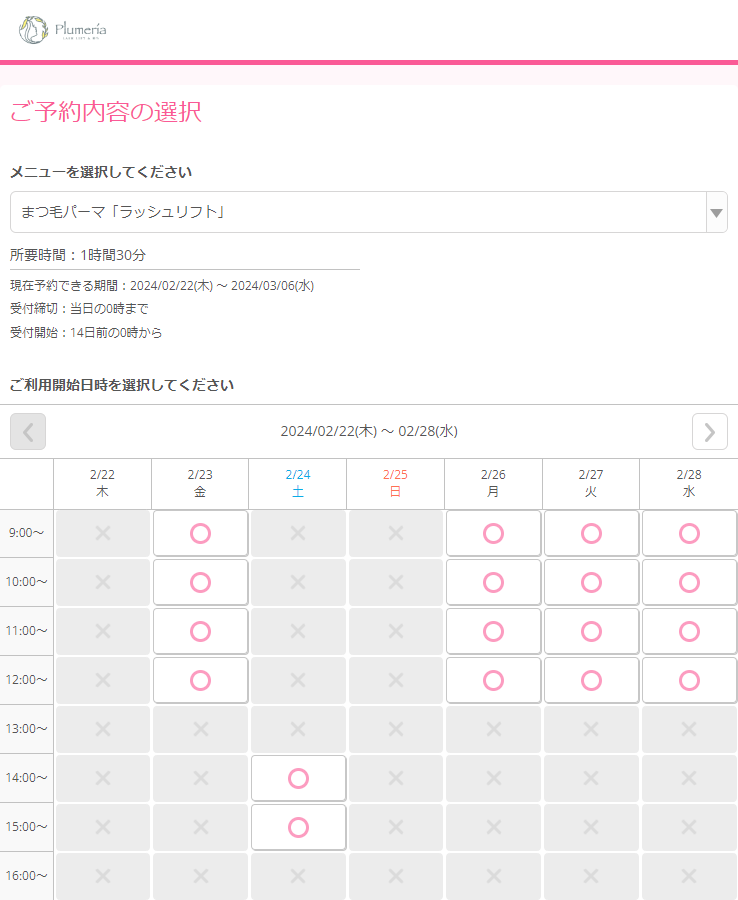Image resolution: width=738 pixels, height=900 pixels.
Task: Click the 9:00～ row label
Action: tap(26, 533)
